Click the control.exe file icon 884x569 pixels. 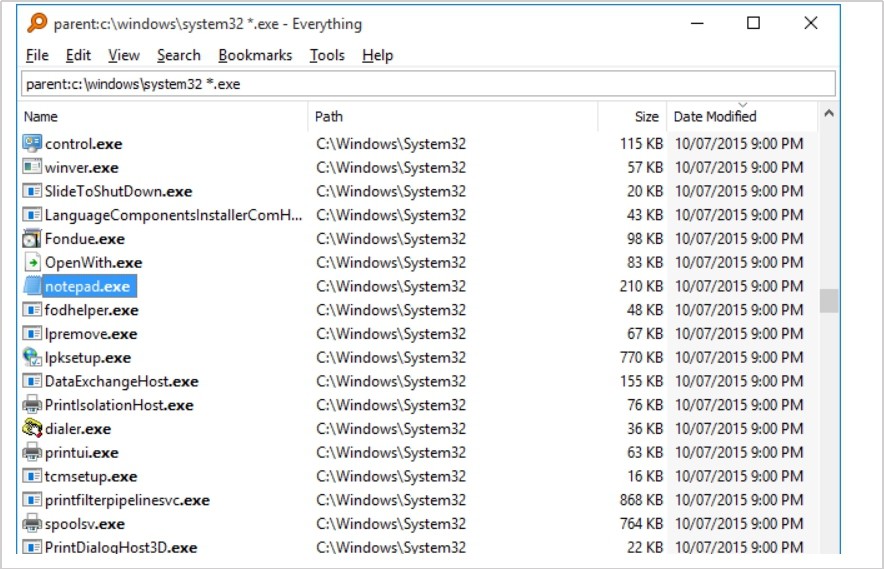pos(32,143)
